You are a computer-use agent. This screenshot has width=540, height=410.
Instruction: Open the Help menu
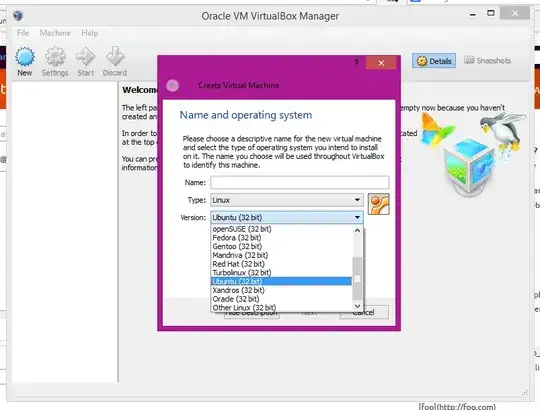click(x=90, y=33)
